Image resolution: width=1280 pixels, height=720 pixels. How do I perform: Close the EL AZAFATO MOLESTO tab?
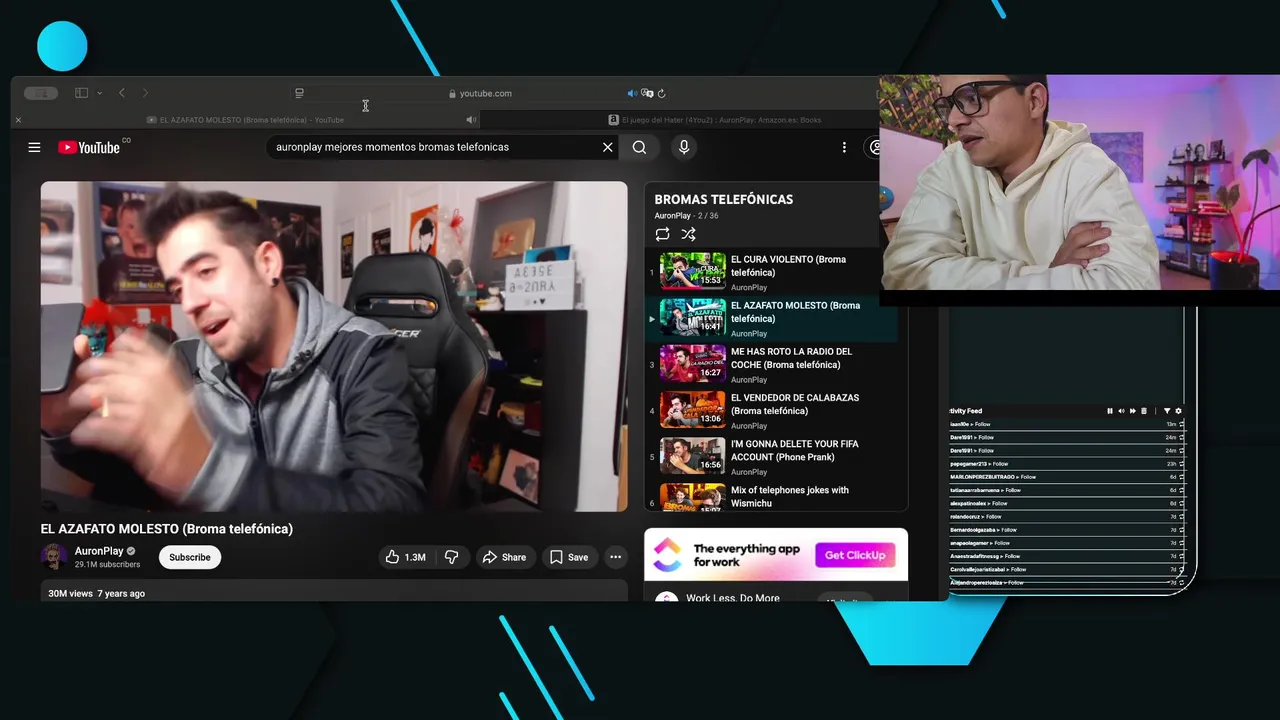(x=17, y=120)
